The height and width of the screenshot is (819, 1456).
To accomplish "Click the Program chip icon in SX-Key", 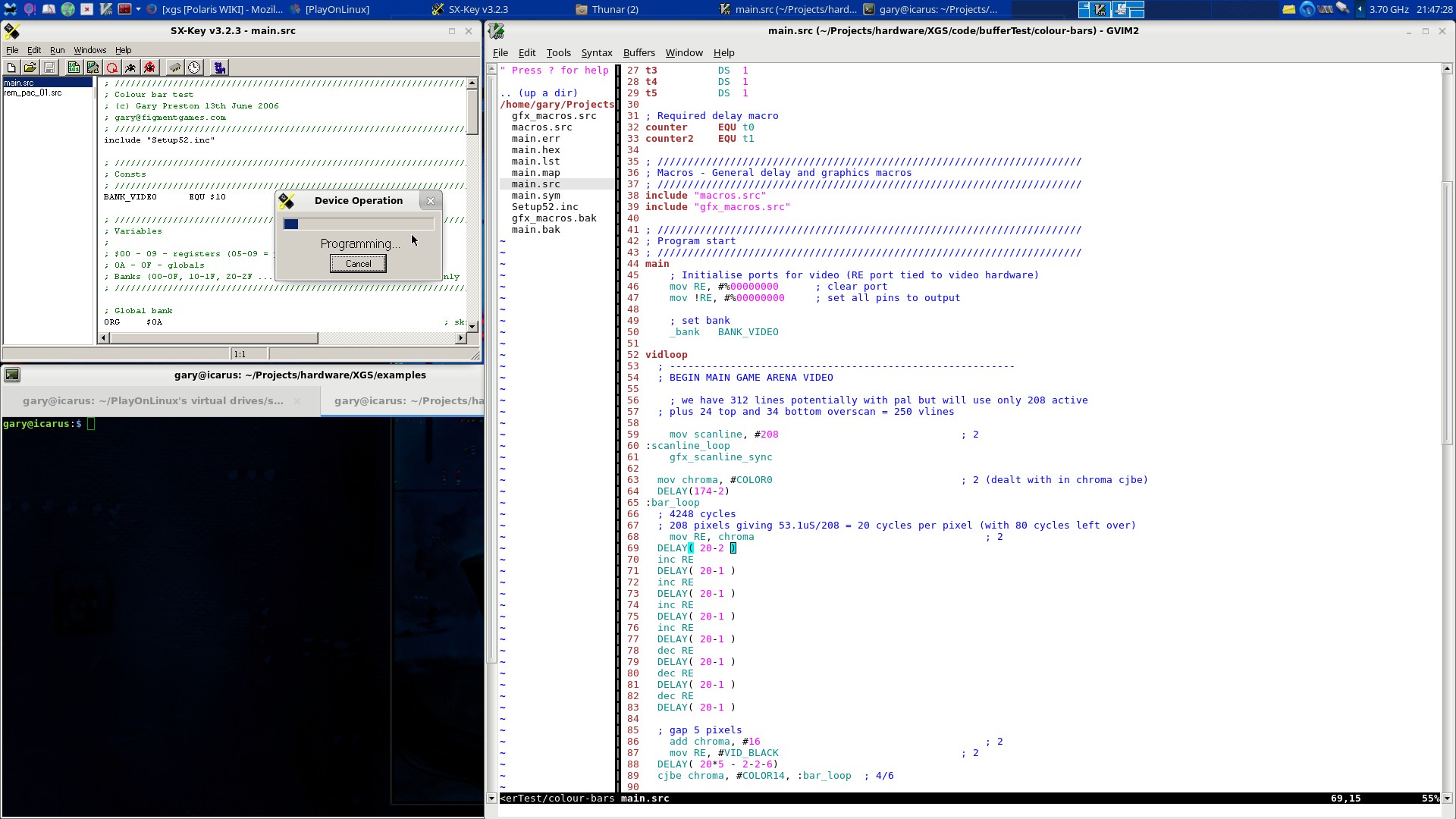I will click(93, 67).
